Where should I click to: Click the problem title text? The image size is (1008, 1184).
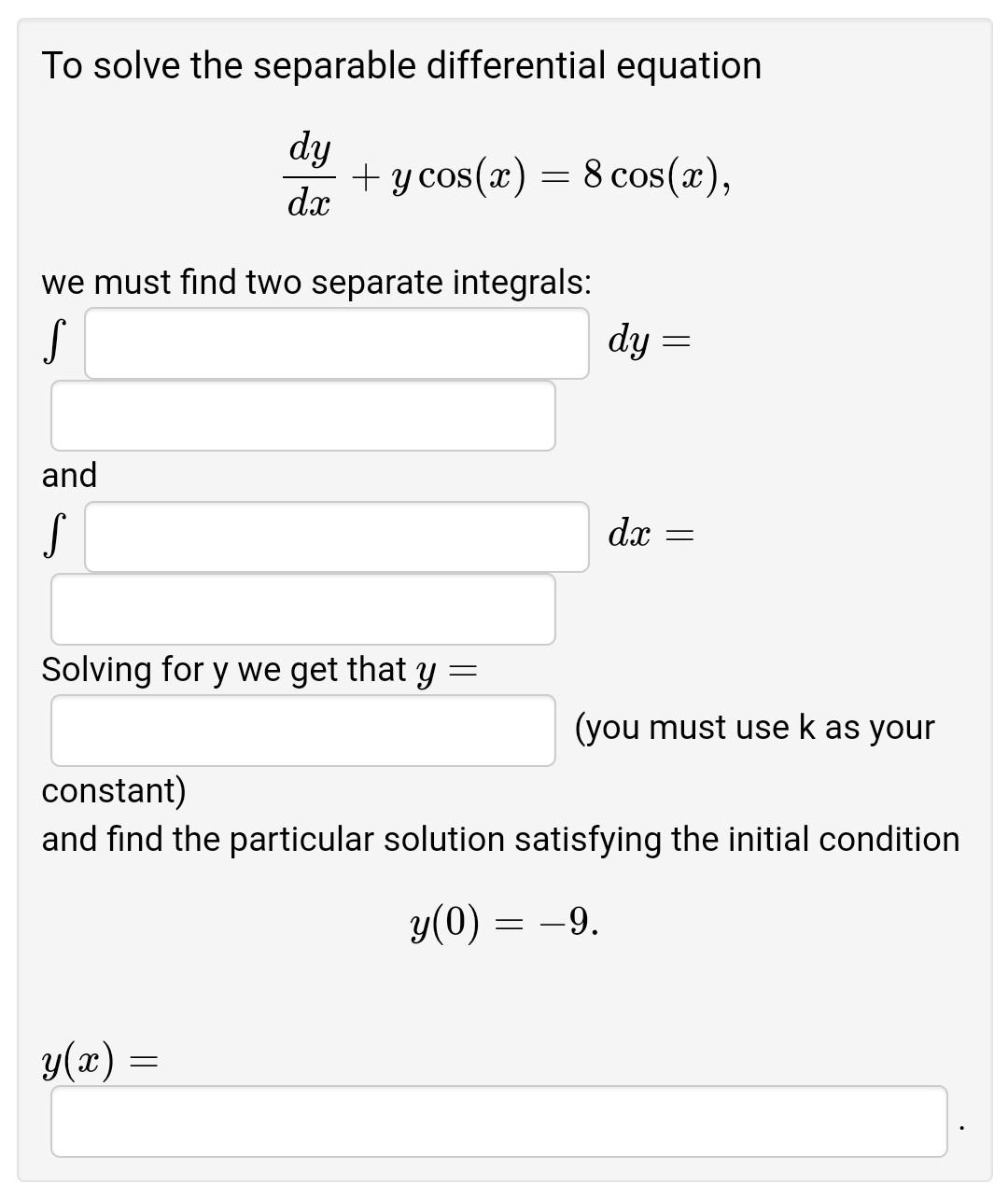pos(401,65)
